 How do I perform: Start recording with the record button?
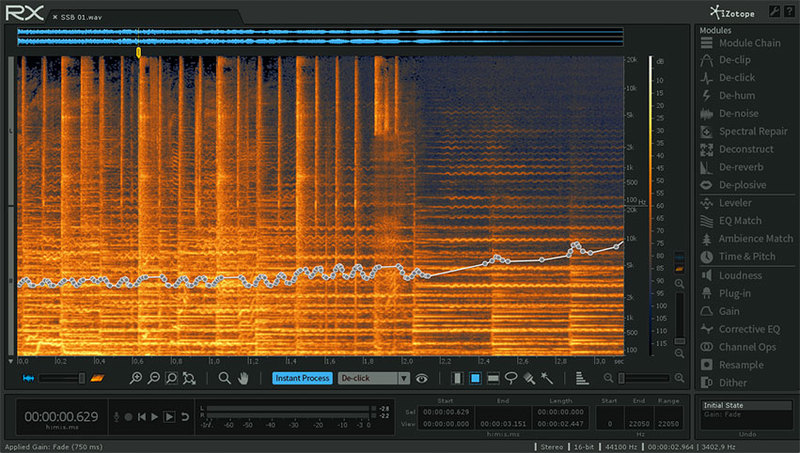coord(129,417)
